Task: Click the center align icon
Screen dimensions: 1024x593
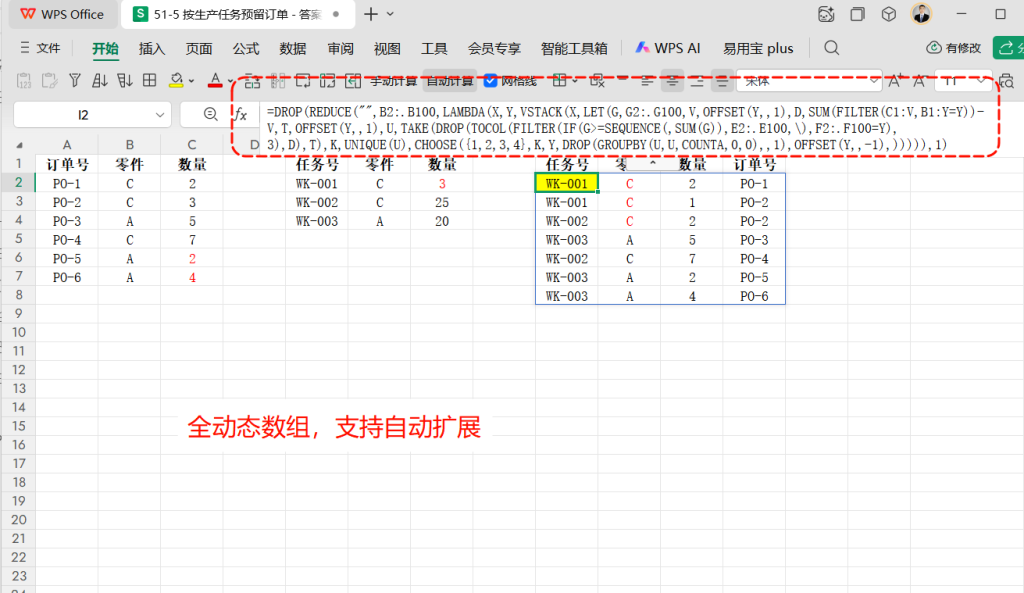Action: pos(671,81)
